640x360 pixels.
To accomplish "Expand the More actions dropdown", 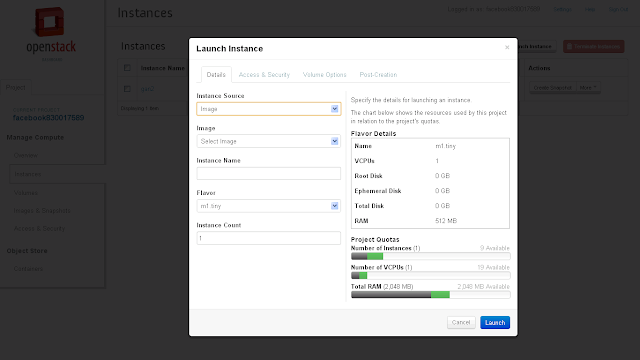I will (588, 88).
